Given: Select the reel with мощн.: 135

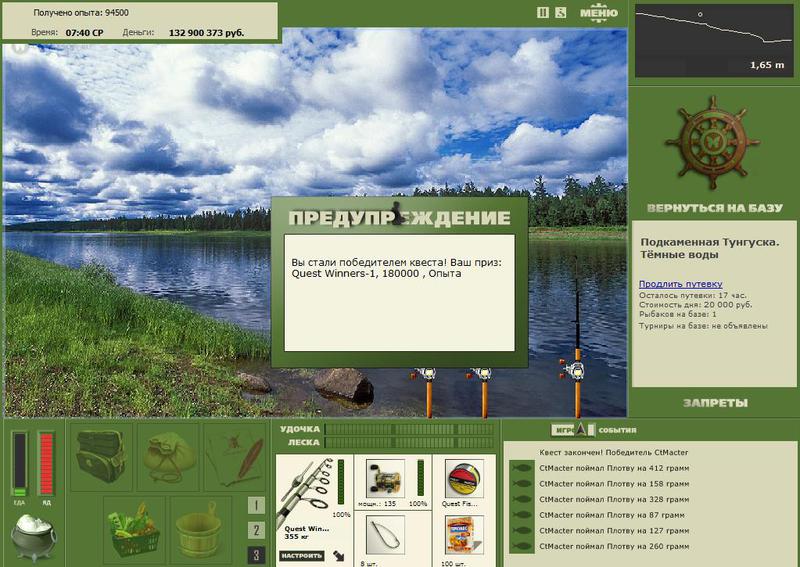Looking at the screenshot, I should click(385, 478).
